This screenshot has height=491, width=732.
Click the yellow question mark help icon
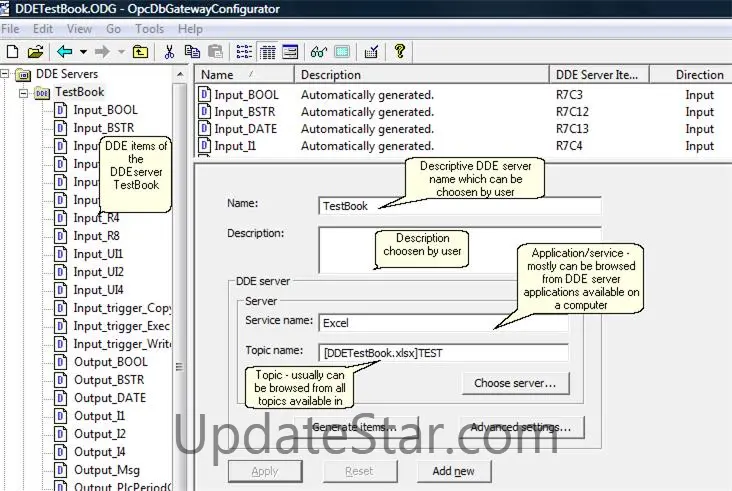coord(400,51)
